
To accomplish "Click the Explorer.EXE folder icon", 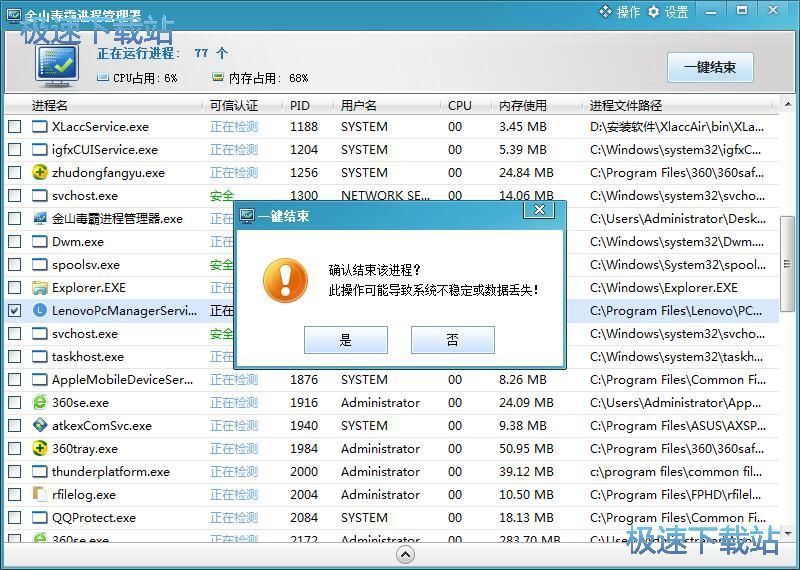I will coord(40,287).
